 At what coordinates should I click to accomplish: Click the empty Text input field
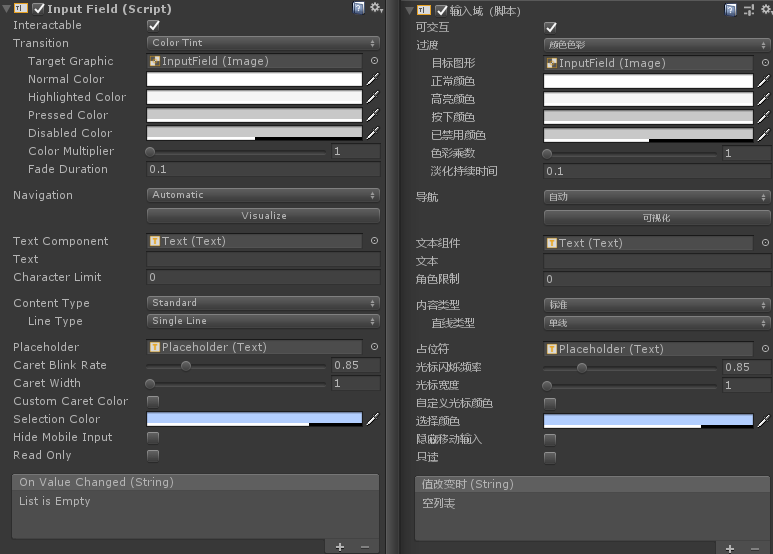[x=263, y=259]
